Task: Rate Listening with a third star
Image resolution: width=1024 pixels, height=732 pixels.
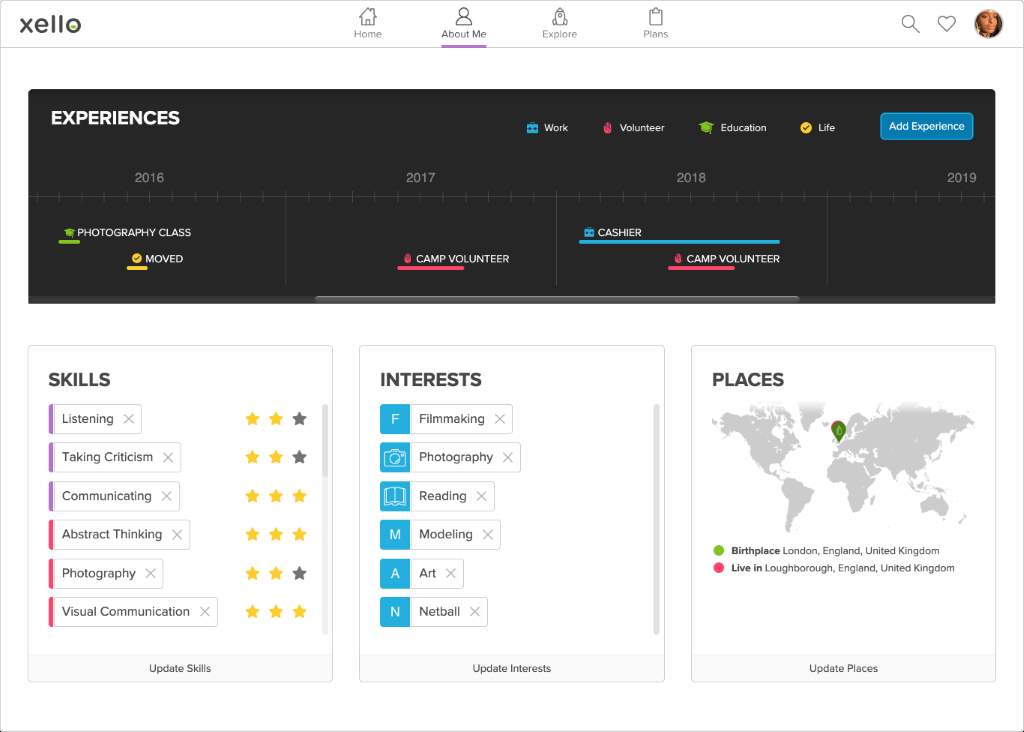Action: [x=300, y=418]
